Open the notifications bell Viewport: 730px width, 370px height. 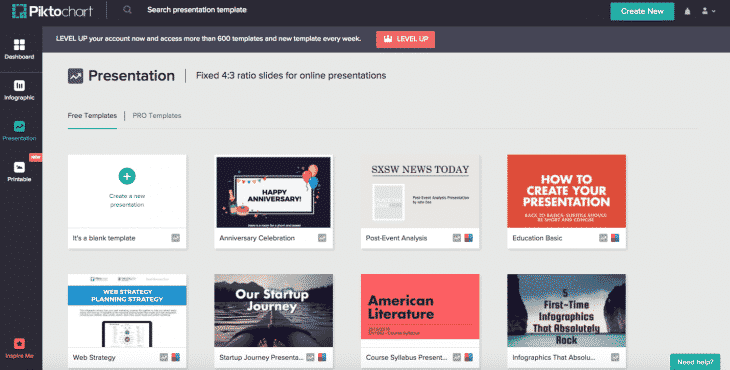tap(687, 11)
